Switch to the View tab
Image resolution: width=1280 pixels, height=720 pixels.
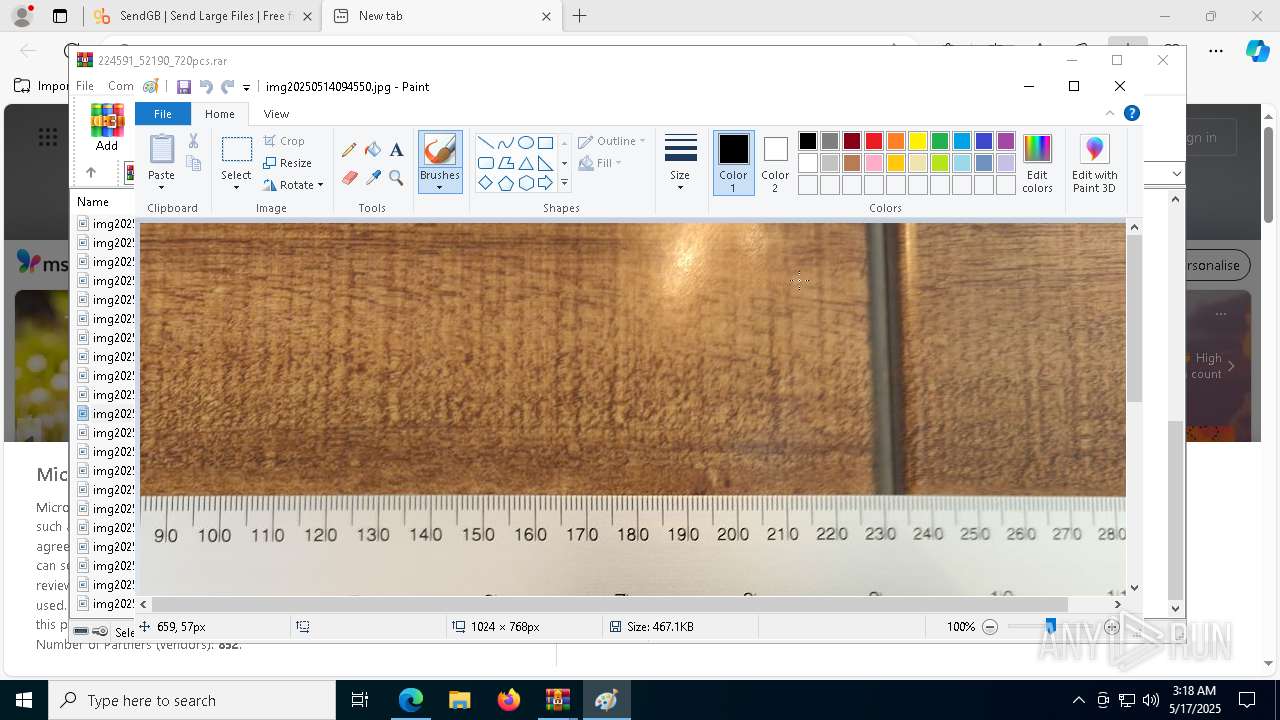click(276, 114)
